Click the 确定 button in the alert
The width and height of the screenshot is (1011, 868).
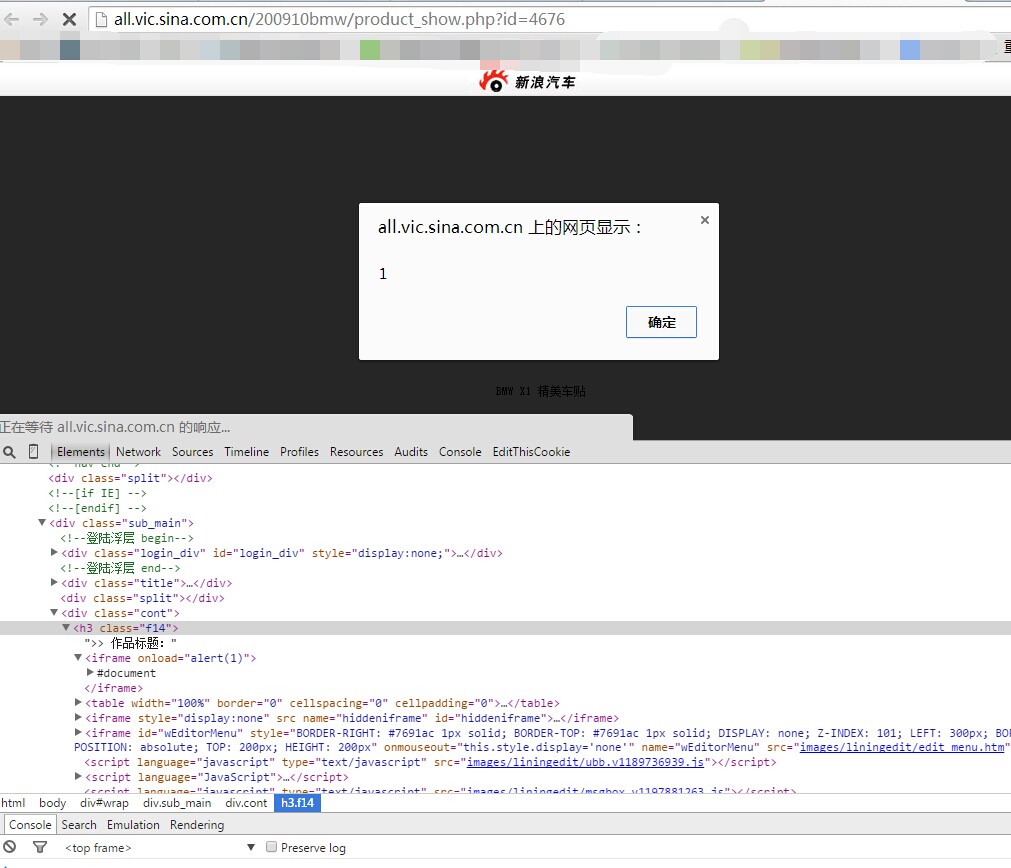pyautogui.click(x=661, y=322)
